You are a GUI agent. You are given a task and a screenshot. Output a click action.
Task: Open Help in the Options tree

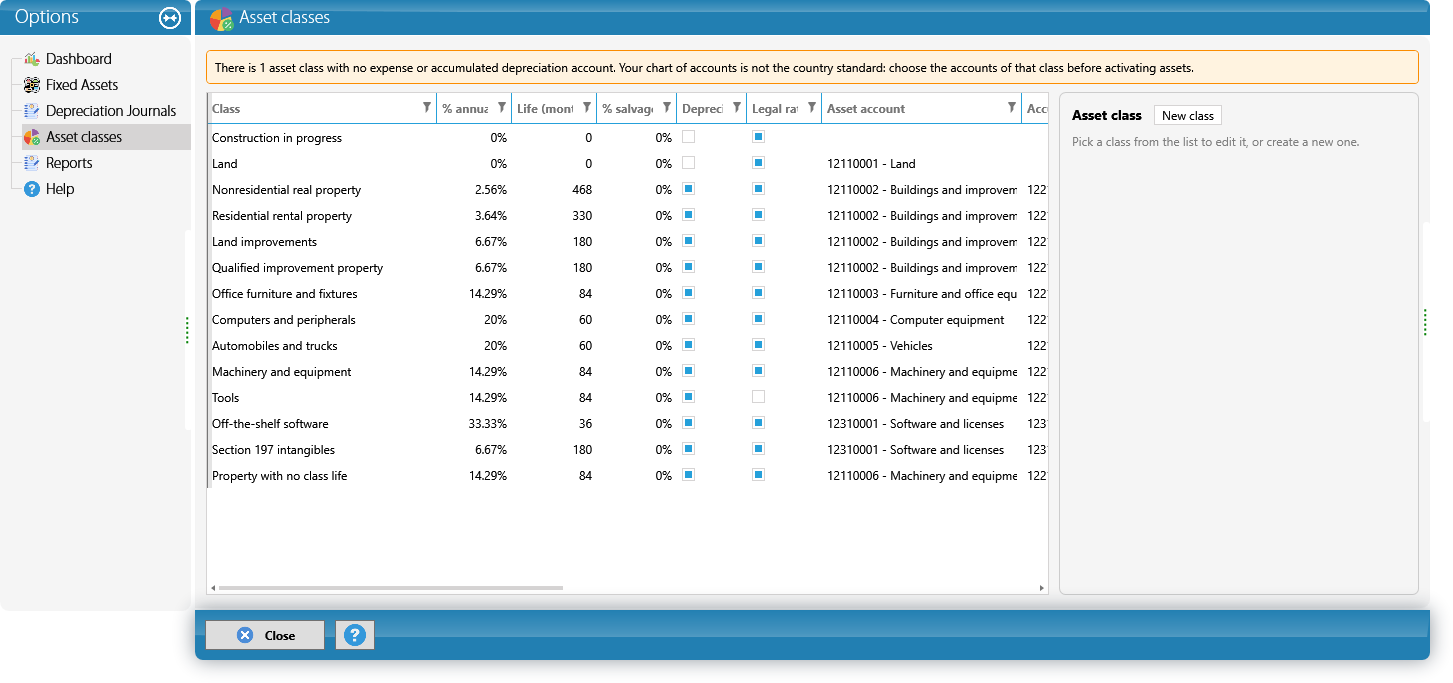coord(60,189)
